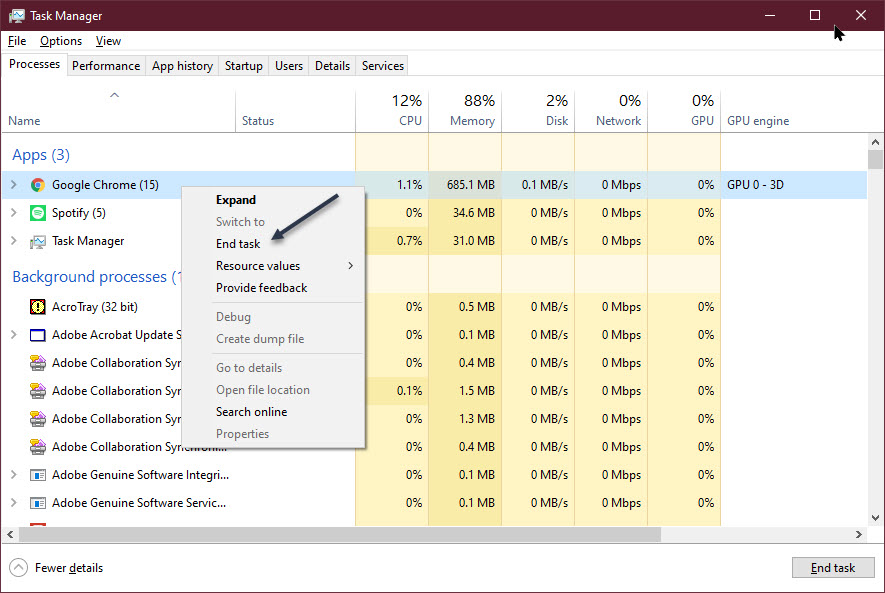885x593 pixels.
Task: Expand the Google Chrome process group
Action: [x=13, y=185]
